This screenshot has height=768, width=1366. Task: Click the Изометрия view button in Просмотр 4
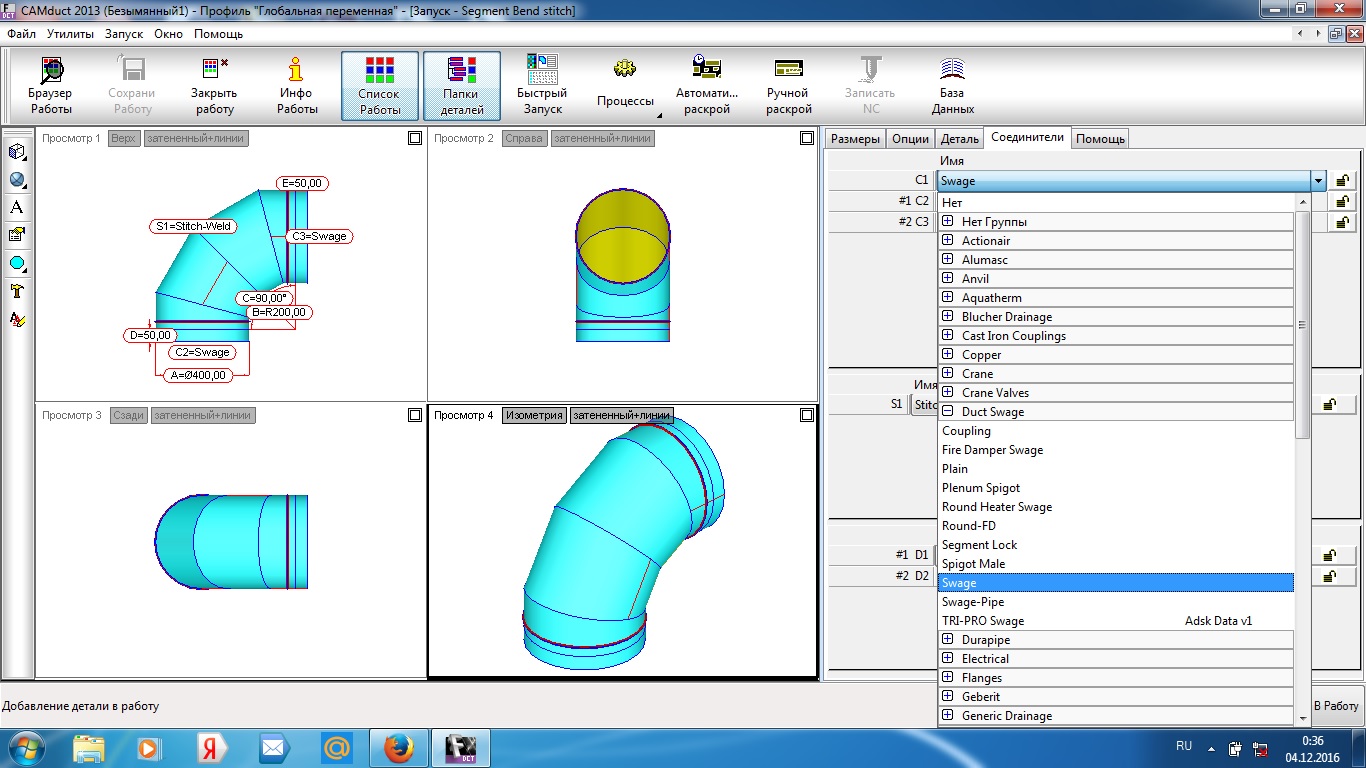(x=534, y=415)
